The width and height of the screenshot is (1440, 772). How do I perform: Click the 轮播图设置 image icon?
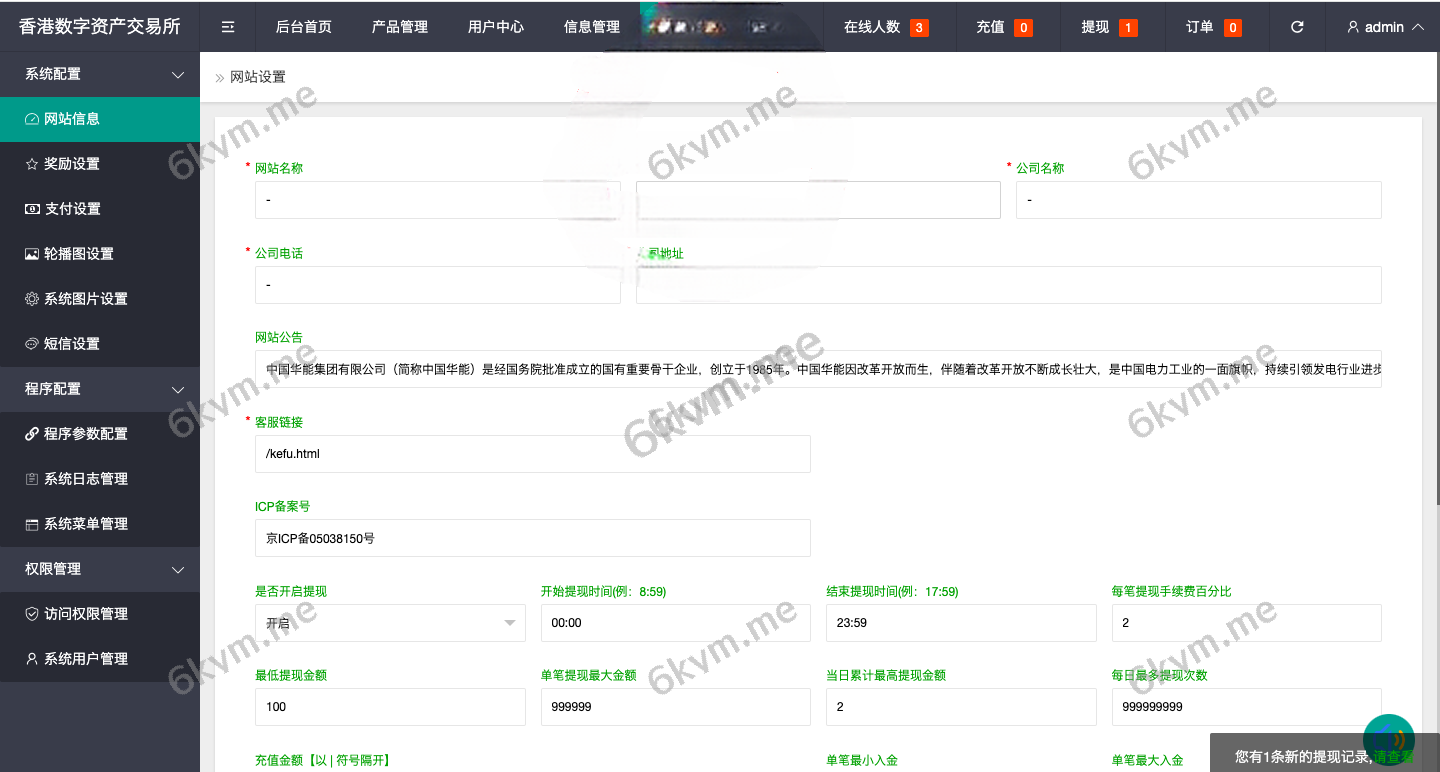[31, 254]
